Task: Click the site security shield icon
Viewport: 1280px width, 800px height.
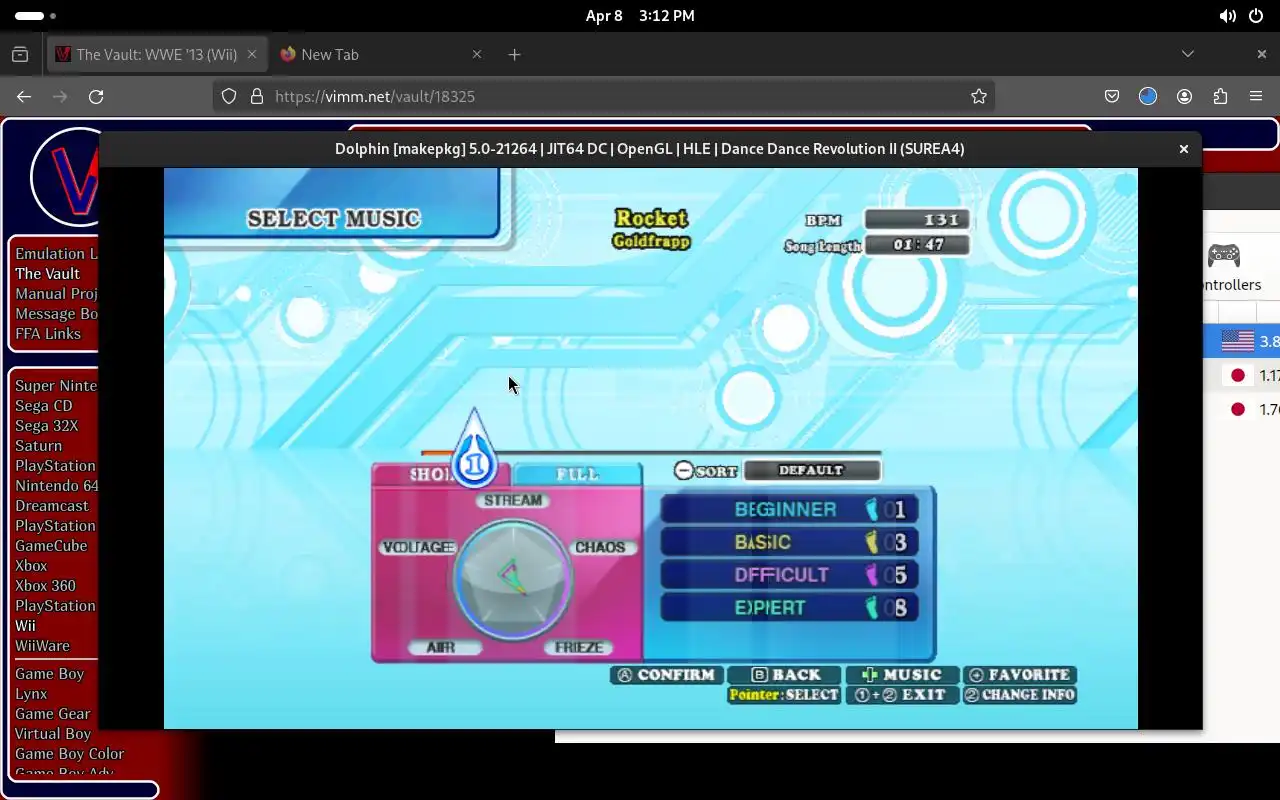Action: point(229,96)
